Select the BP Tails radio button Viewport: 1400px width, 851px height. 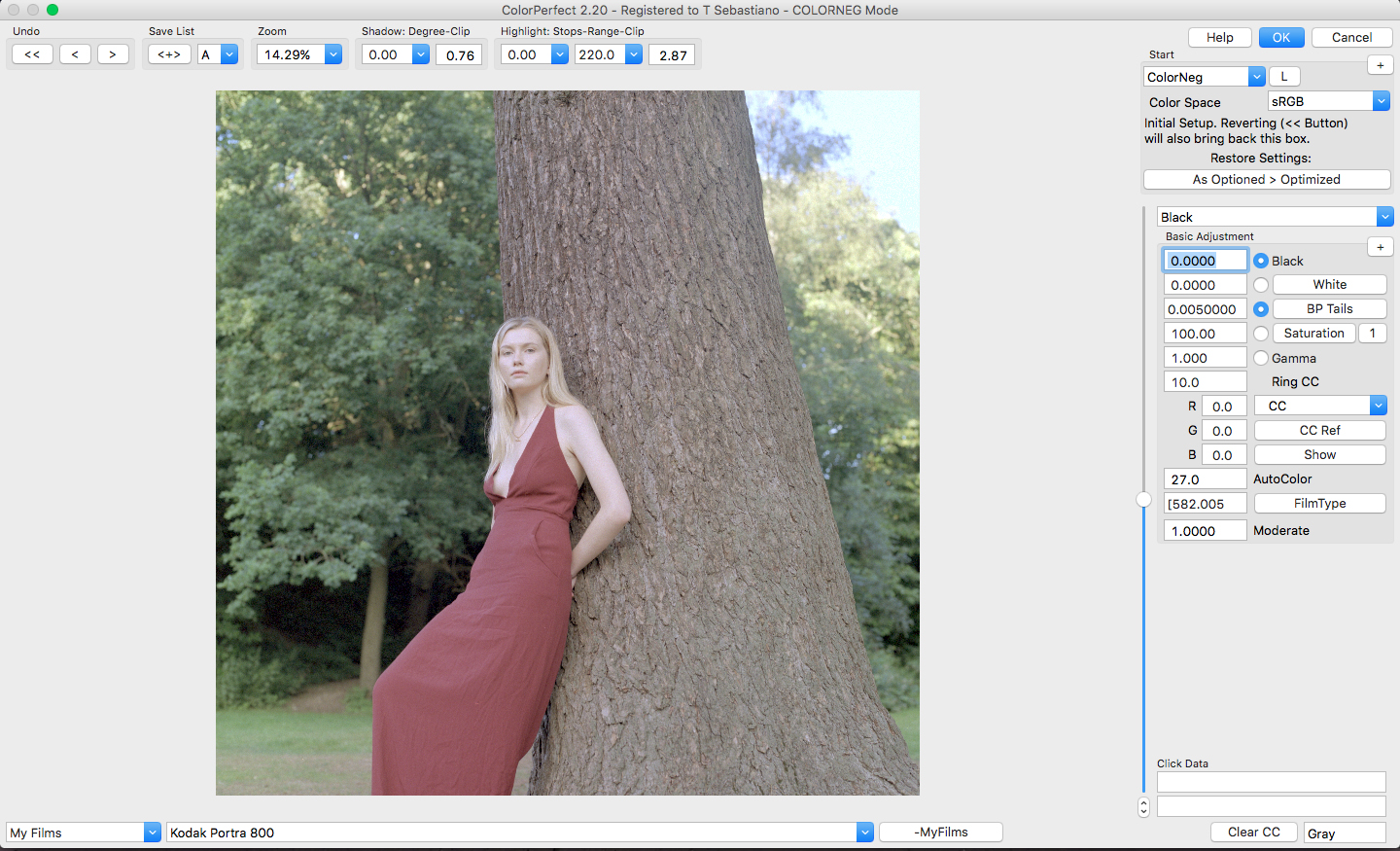click(1261, 309)
